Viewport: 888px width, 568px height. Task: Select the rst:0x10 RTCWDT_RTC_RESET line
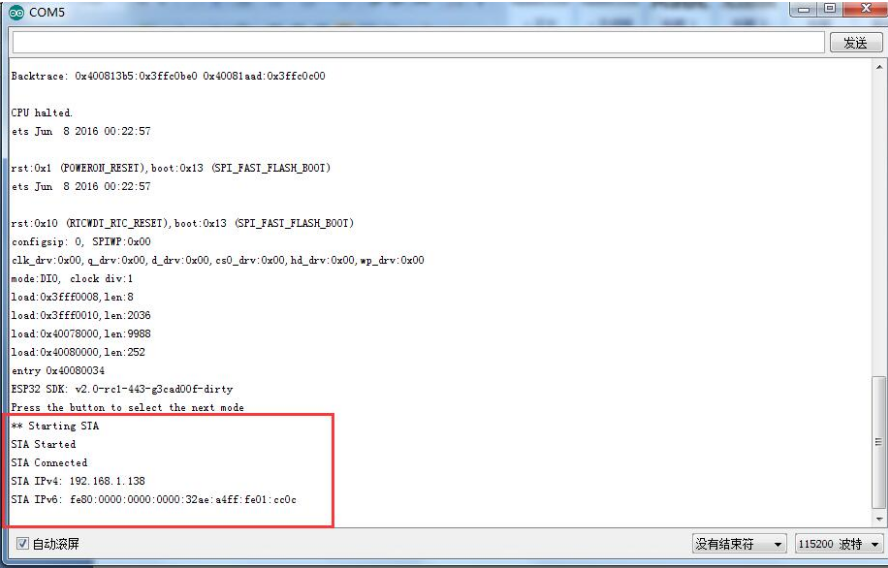click(182, 223)
